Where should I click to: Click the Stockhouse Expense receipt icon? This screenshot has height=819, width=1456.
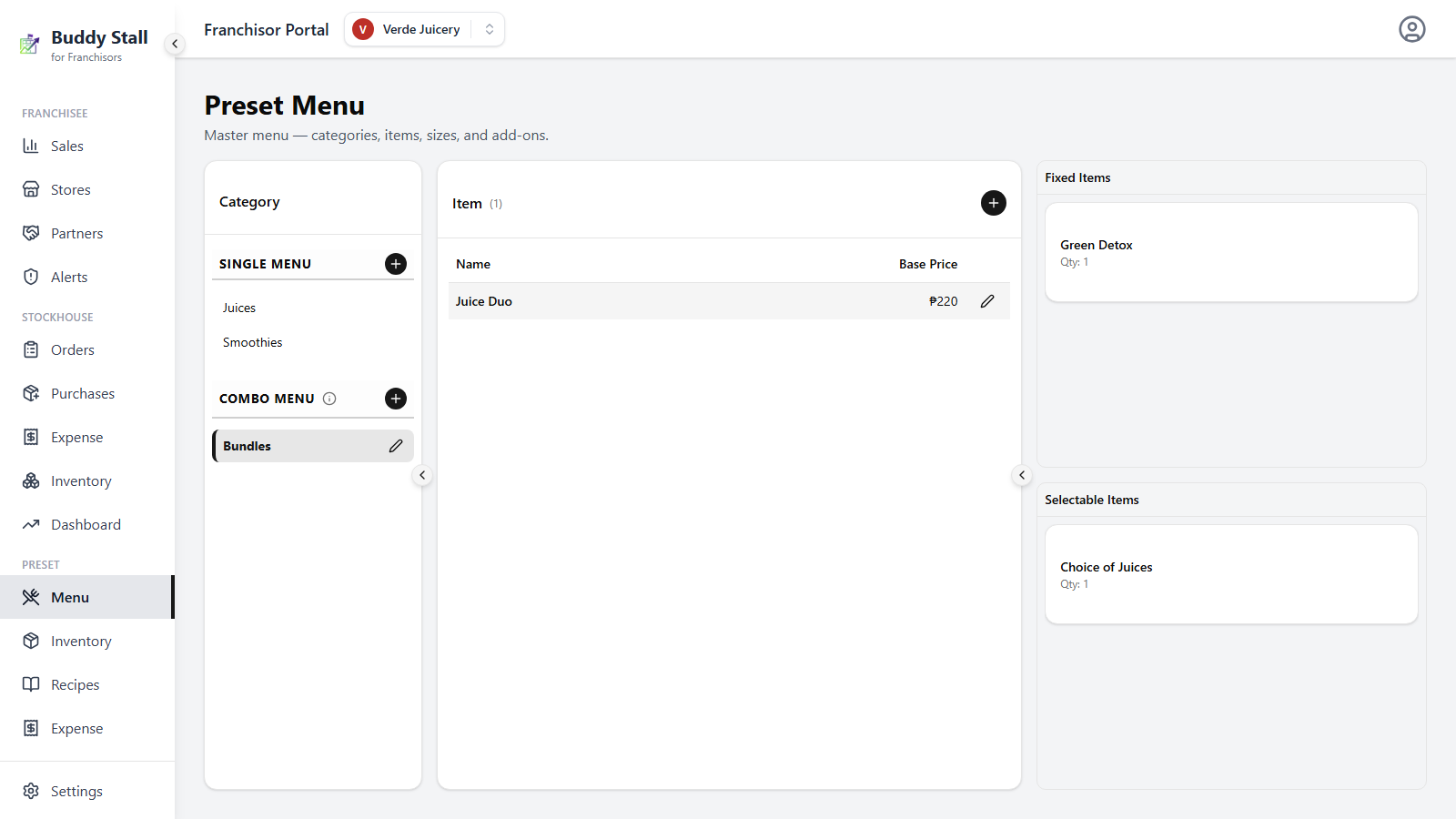(31, 437)
